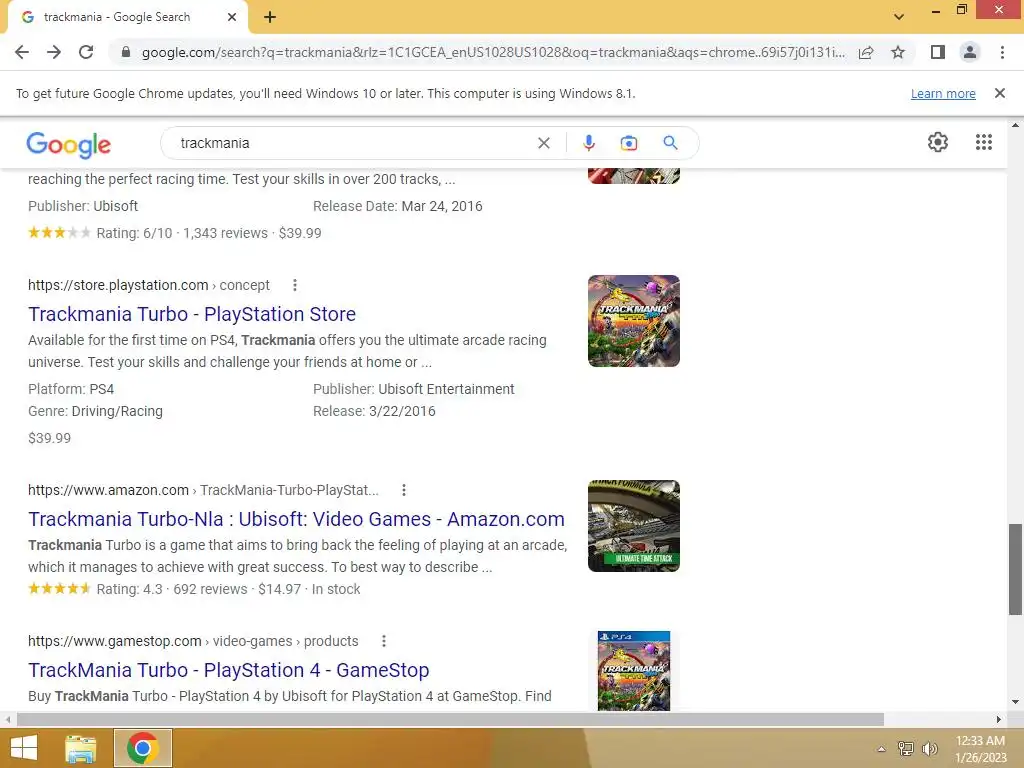Open the tab search dropdown arrow

(899, 17)
